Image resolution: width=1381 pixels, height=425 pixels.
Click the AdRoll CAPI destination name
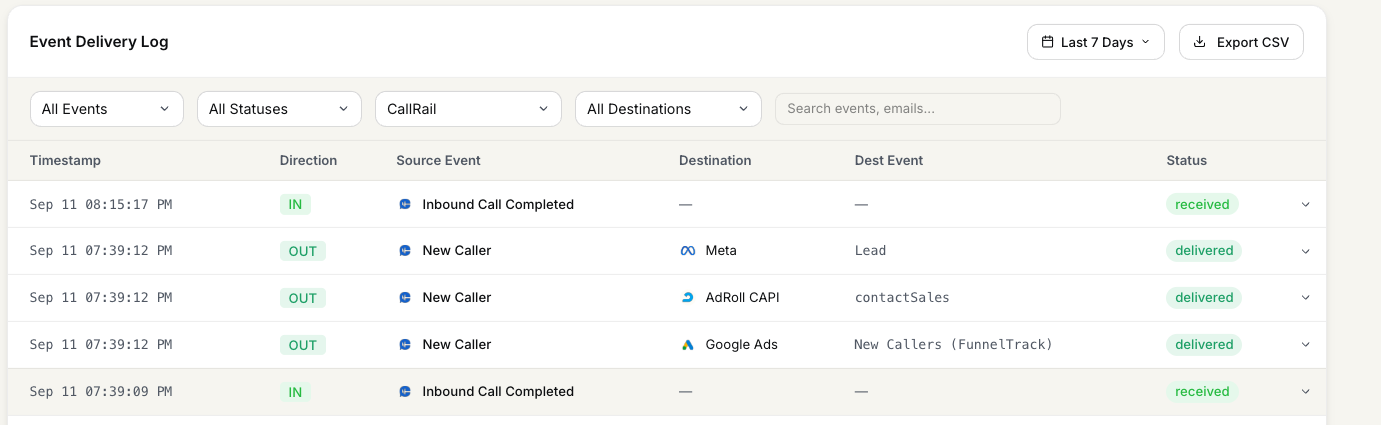pos(743,298)
